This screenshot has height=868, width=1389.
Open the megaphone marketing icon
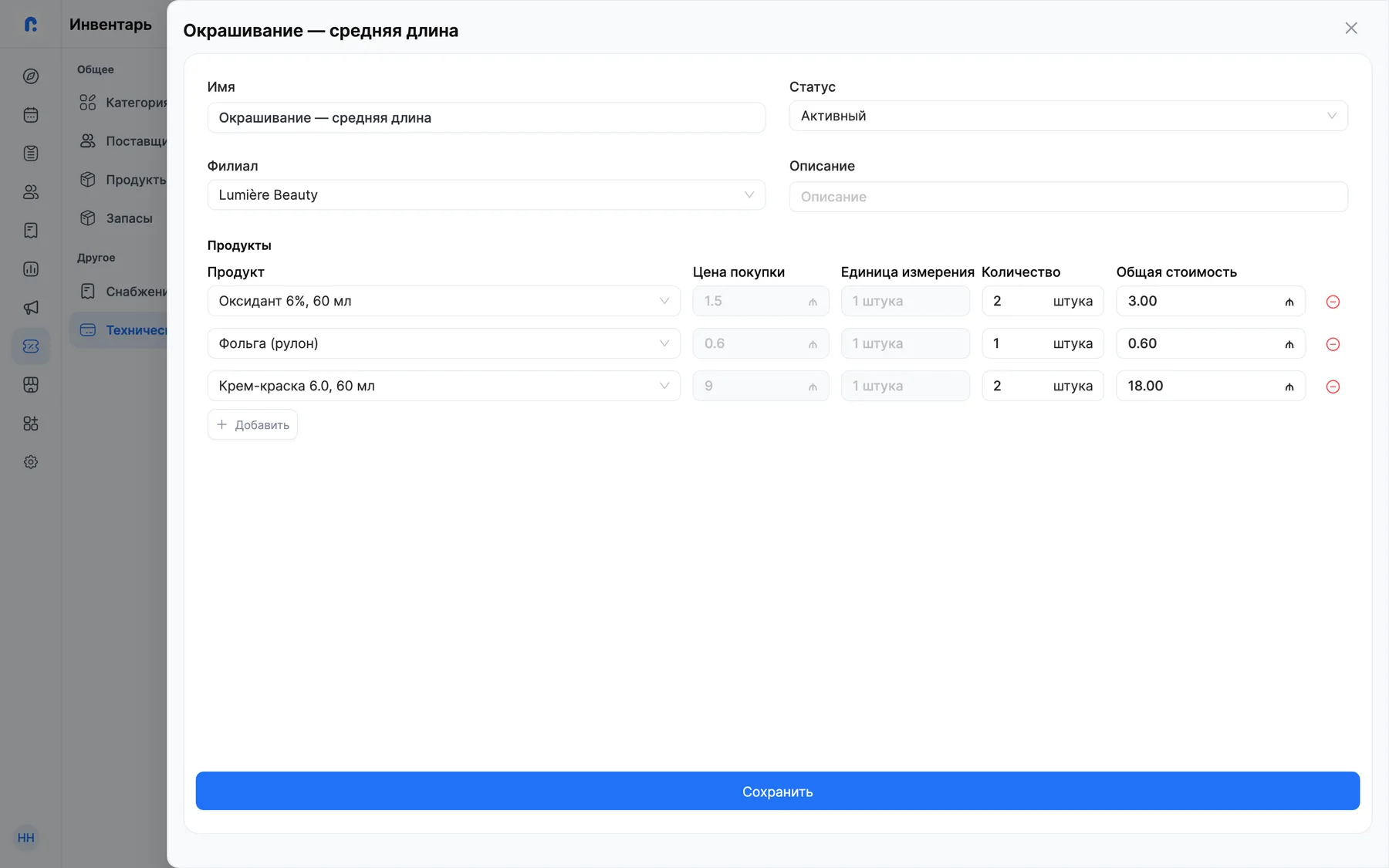pos(31,308)
